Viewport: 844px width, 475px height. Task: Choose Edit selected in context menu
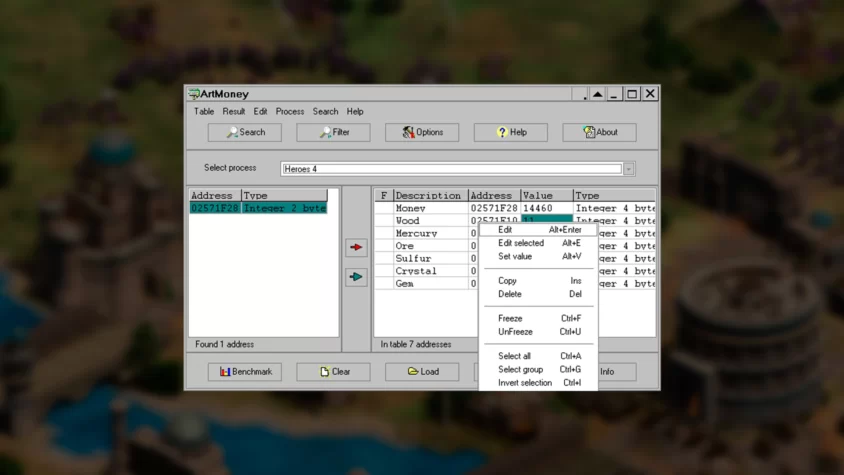coord(538,243)
